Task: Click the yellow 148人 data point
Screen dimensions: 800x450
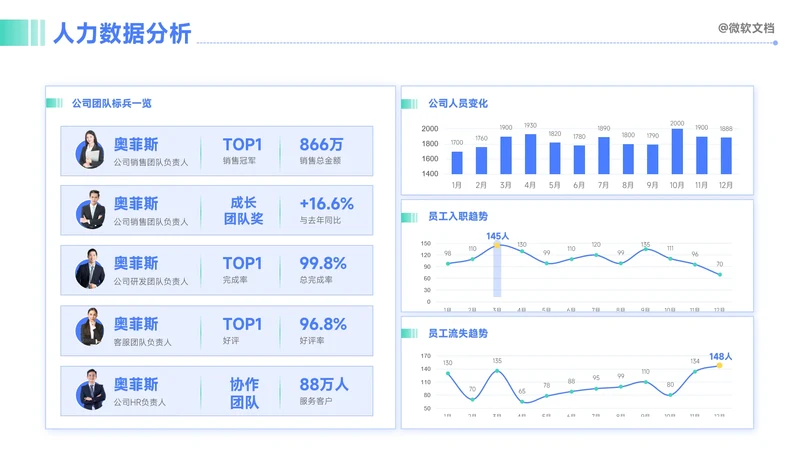Action: click(x=719, y=365)
